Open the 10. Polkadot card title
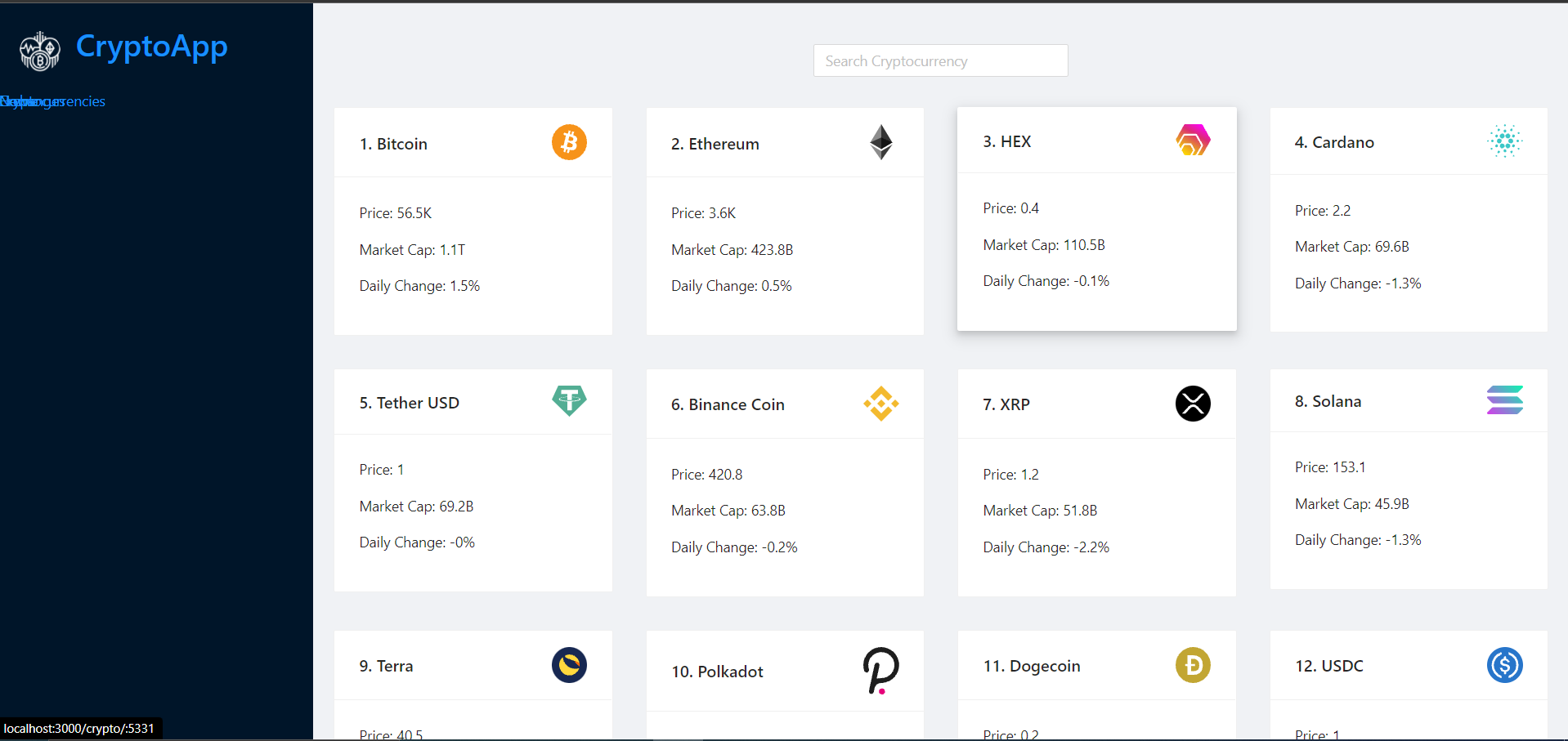Viewport: 1568px width, 741px height. pyautogui.click(x=717, y=672)
